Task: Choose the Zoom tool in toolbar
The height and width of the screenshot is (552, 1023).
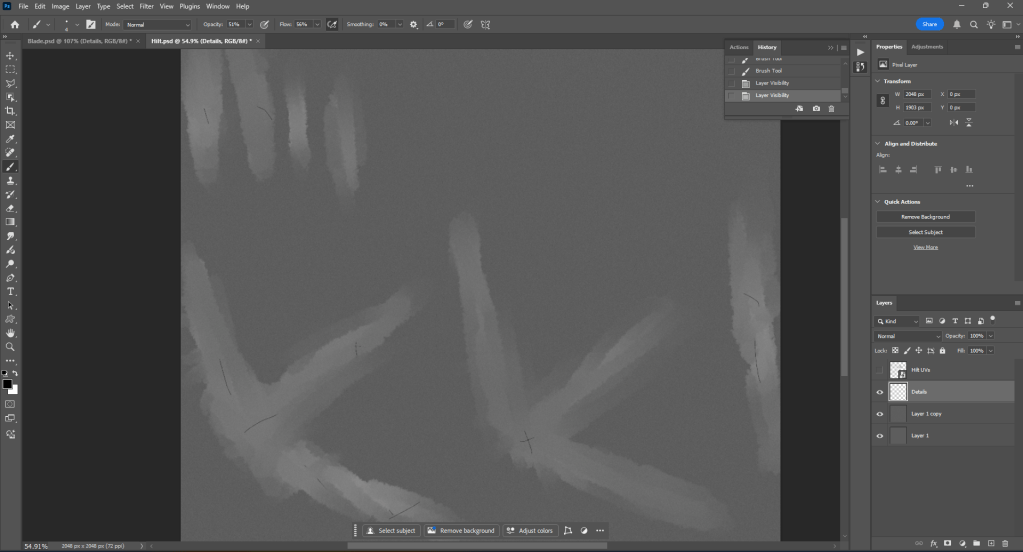Action: click(x=11, y=347)
